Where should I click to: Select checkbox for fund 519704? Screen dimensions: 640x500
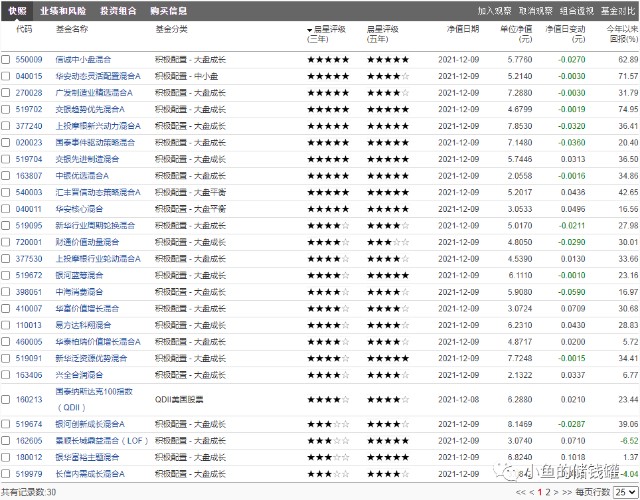(5, 159)
